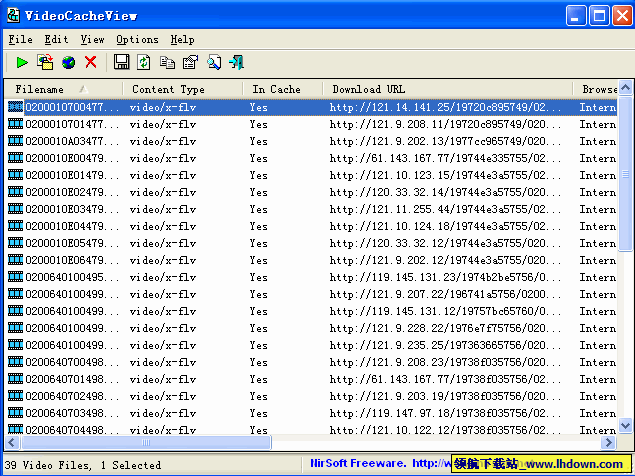The image size is (635, 476).
Task: Click the vertical scrollbar down arrow
Action: (626, 424)
